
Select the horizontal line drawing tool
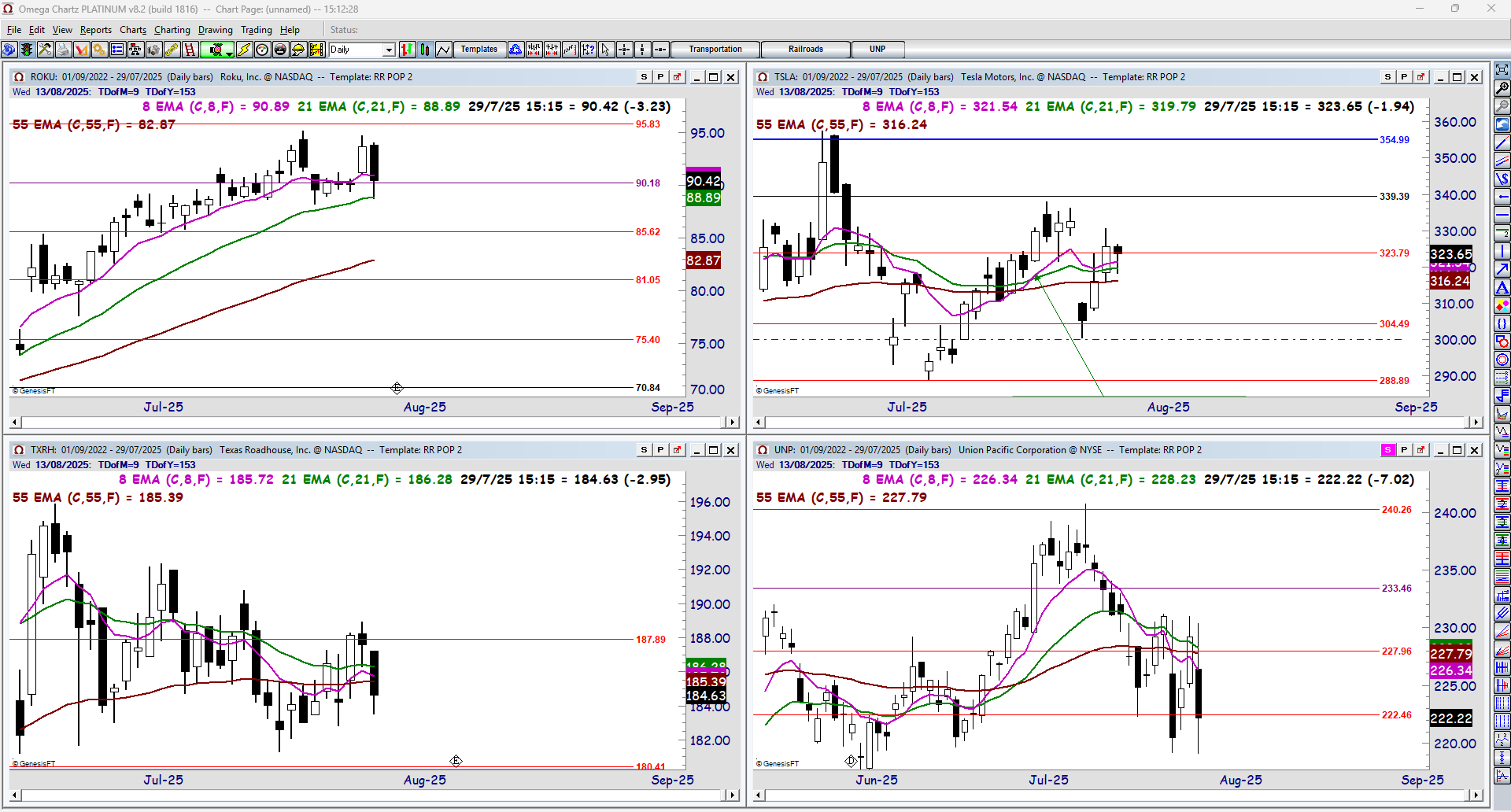pos(1502,215)
